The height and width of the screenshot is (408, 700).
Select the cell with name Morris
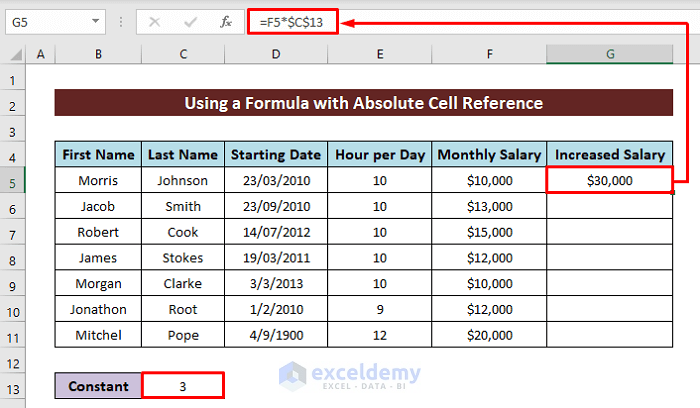[98, 180]
